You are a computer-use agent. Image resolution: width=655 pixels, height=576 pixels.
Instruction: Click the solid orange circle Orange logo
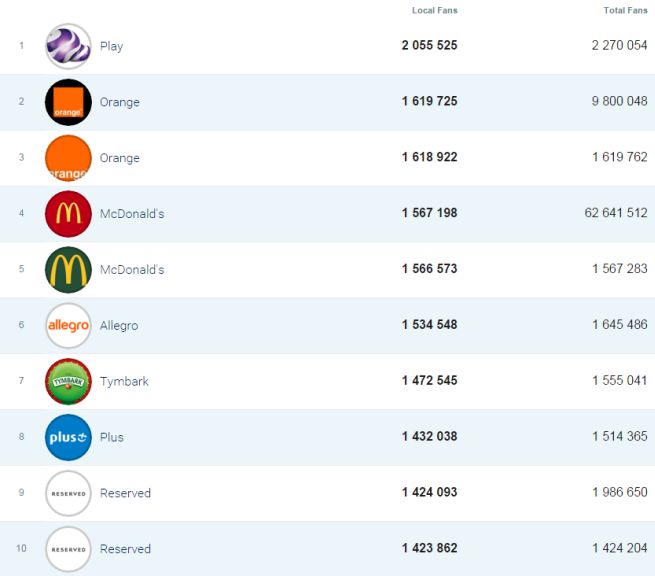pos(68,158)
